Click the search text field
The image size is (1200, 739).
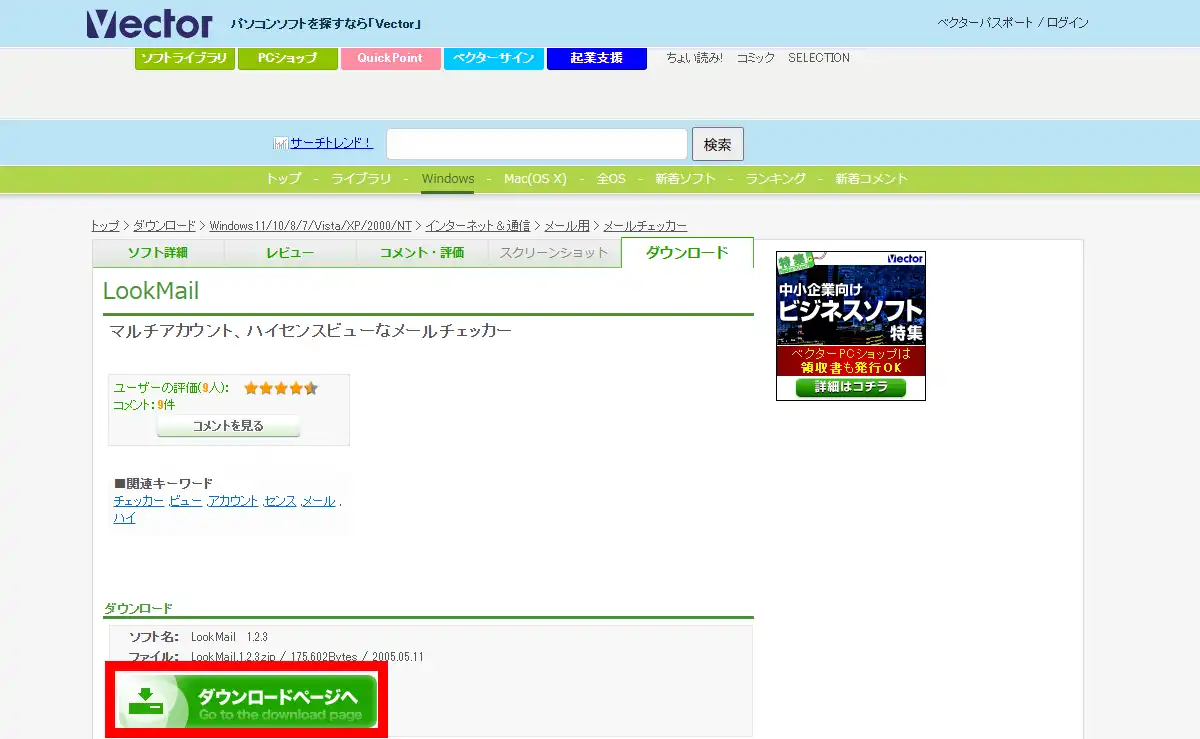[x=537, y=144]
